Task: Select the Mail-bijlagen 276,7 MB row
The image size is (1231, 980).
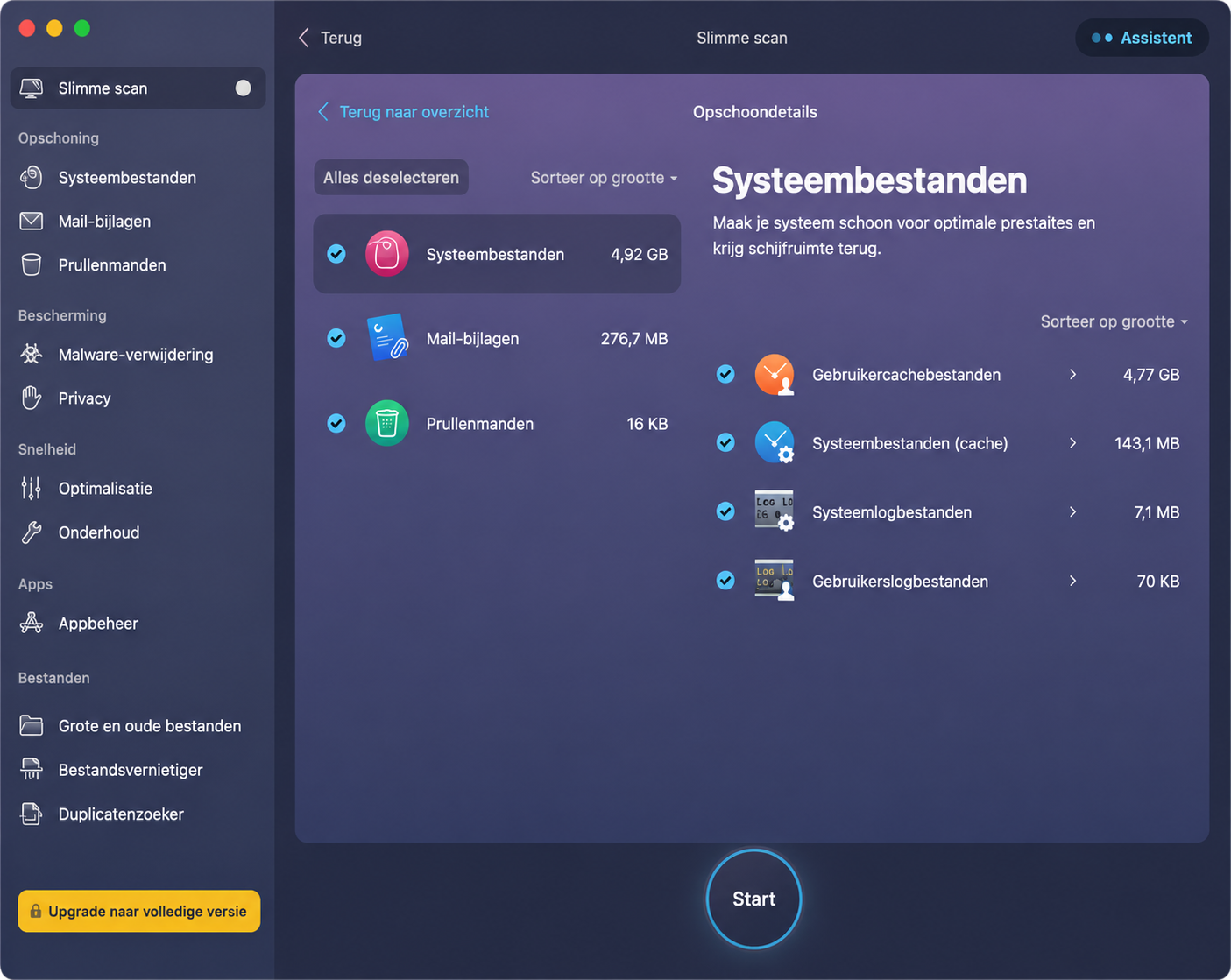Action: point(497,338)
